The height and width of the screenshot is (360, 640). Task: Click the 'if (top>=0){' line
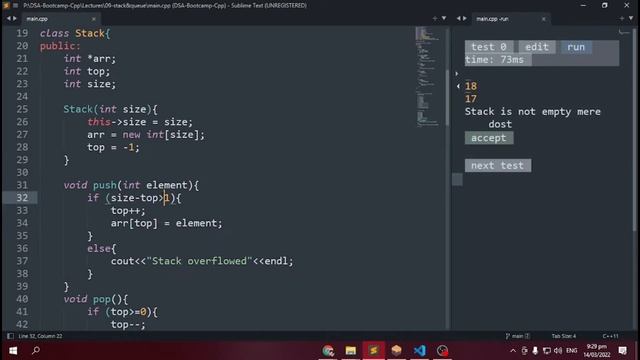point(122,311)
